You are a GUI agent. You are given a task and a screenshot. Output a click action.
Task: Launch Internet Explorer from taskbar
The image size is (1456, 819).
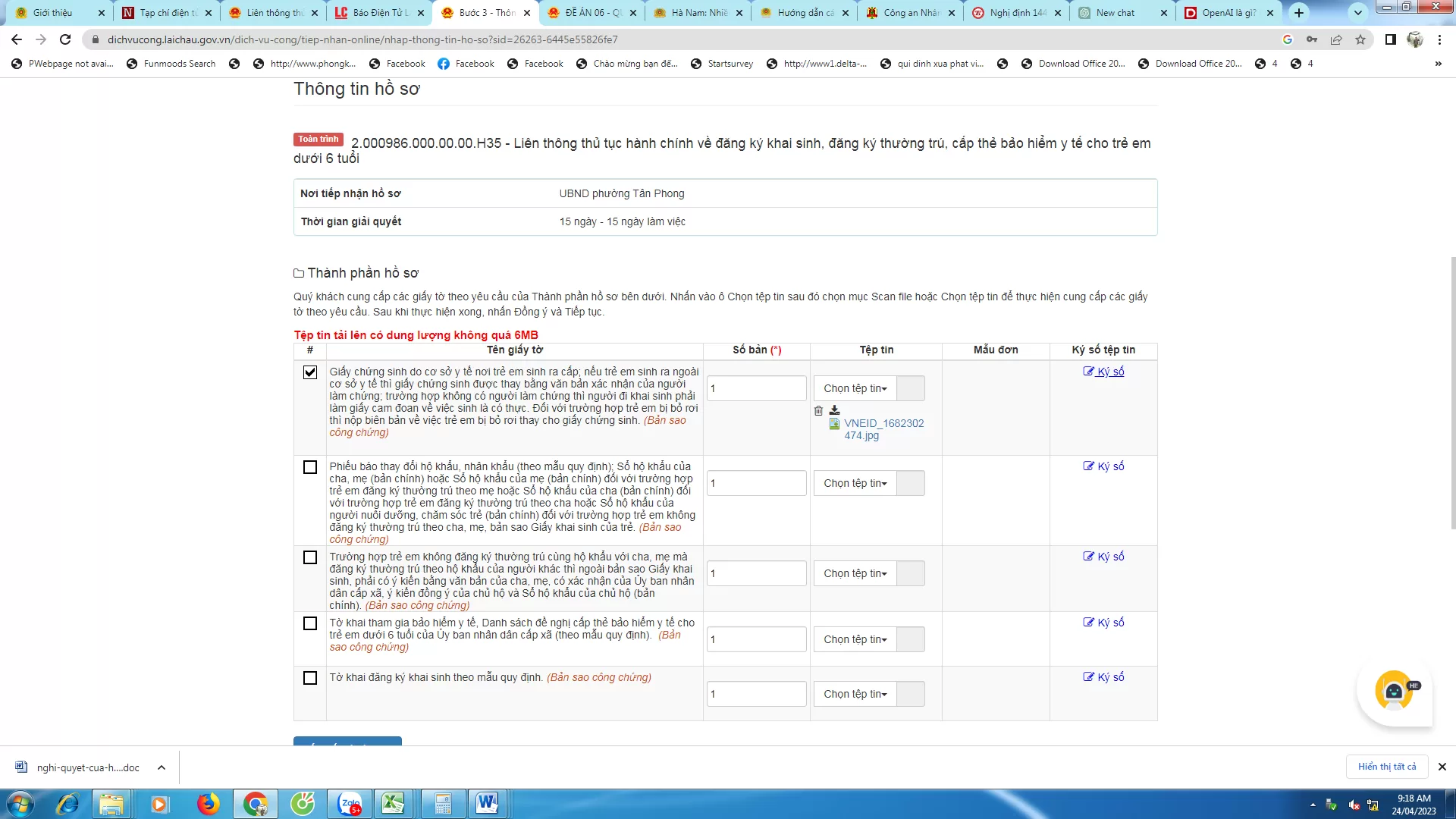pyautogui.click(x=68, y=804)
